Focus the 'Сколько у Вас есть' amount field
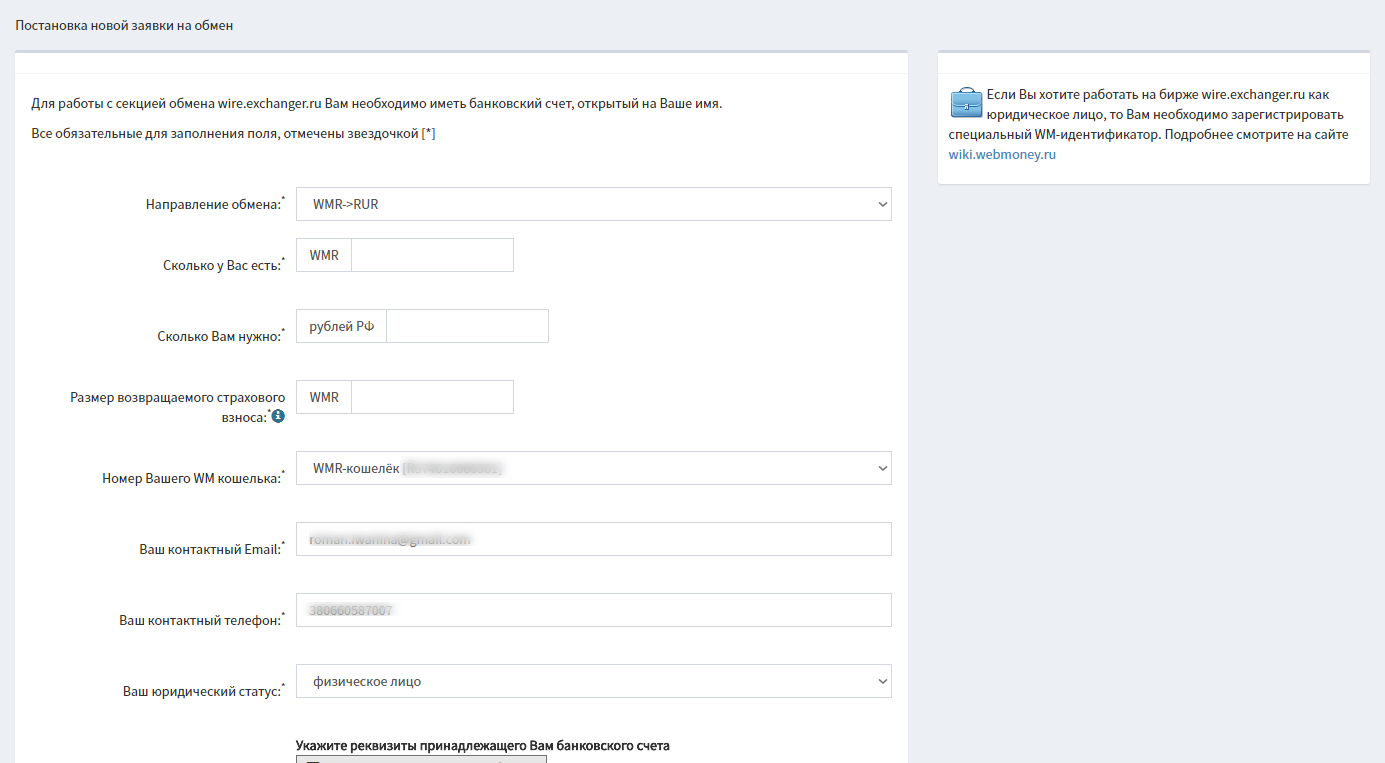The image size is (1385, 763). (432, 255)
